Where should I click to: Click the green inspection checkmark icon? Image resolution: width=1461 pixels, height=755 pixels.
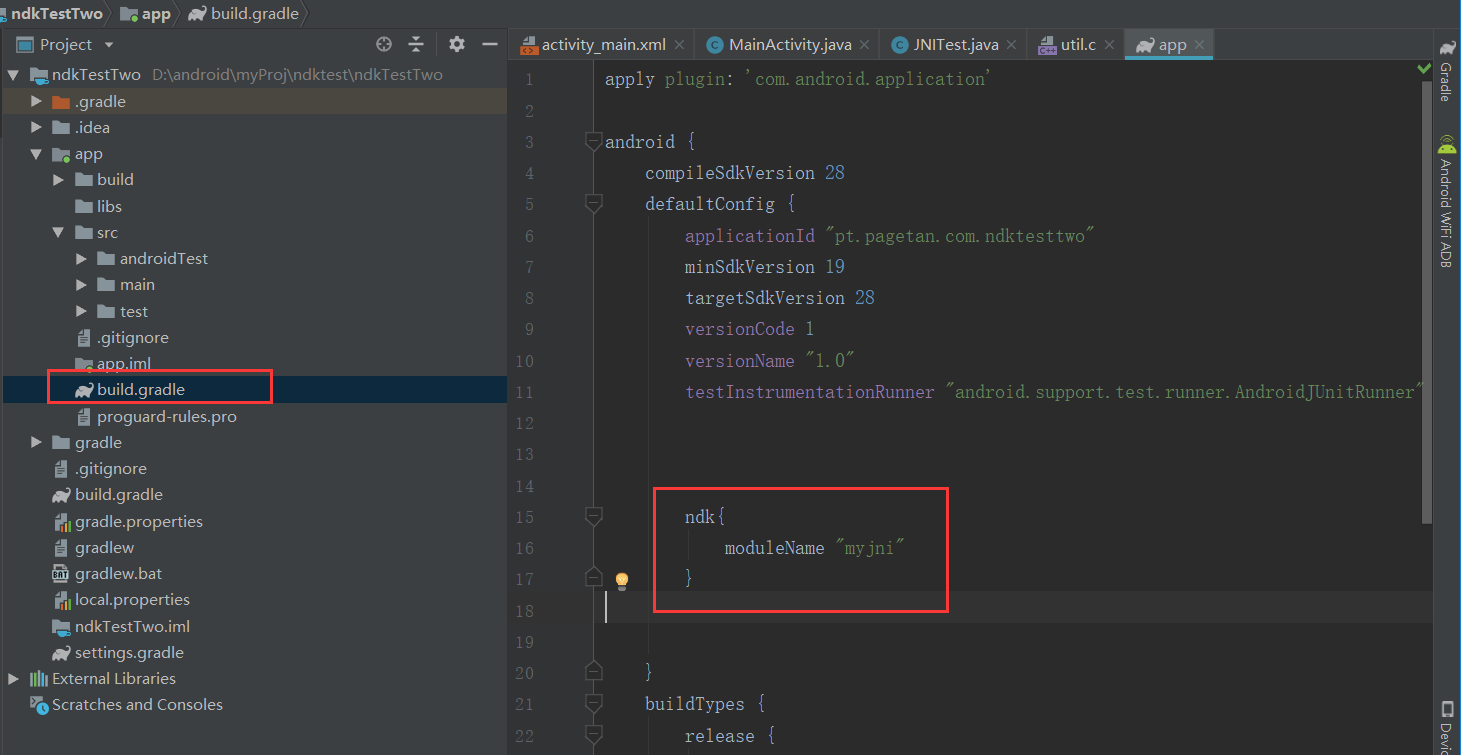tap(1424, 68)
